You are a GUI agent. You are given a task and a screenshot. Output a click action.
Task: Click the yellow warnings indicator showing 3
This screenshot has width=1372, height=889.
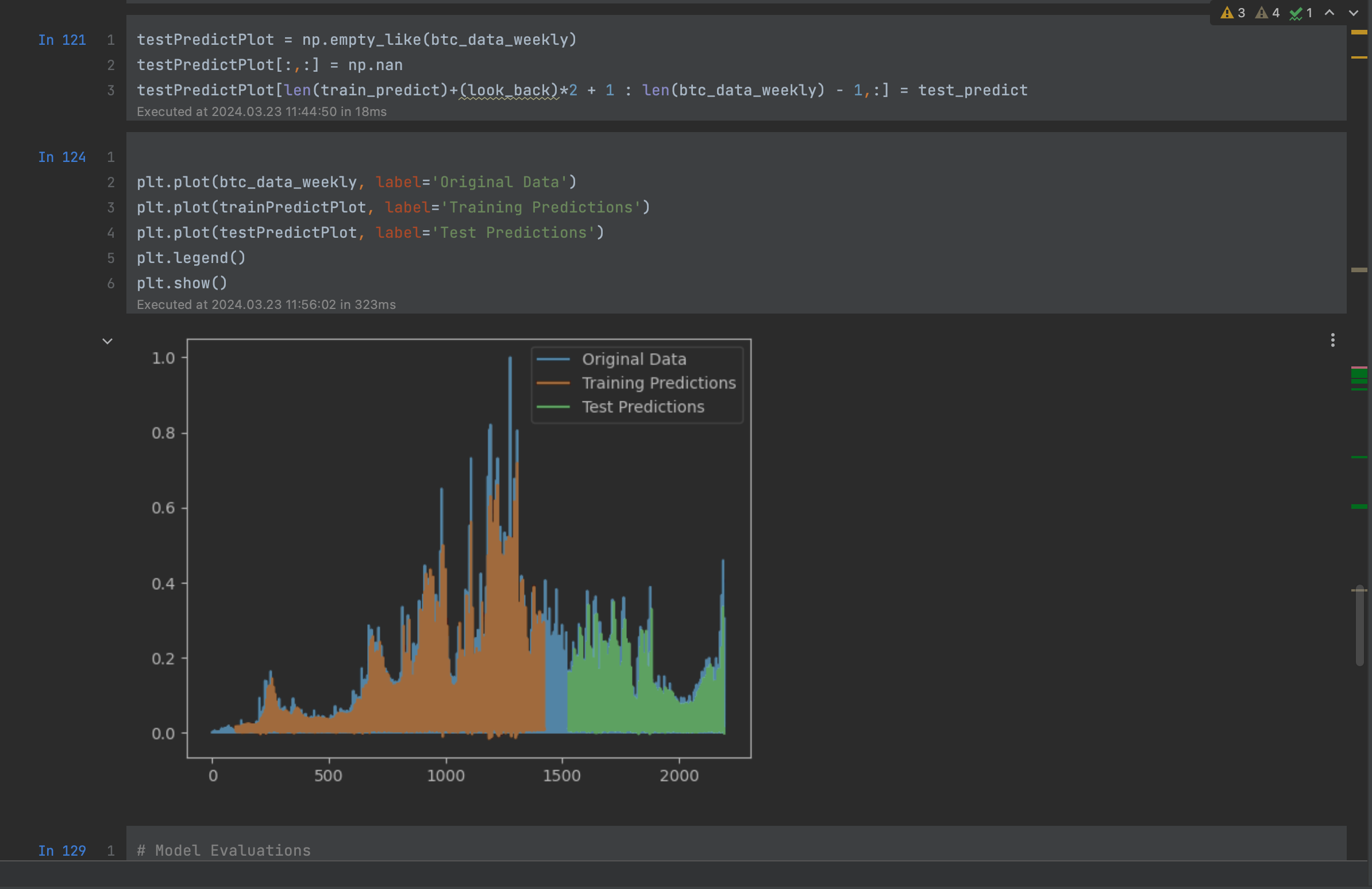click(x=1233, y=13)
